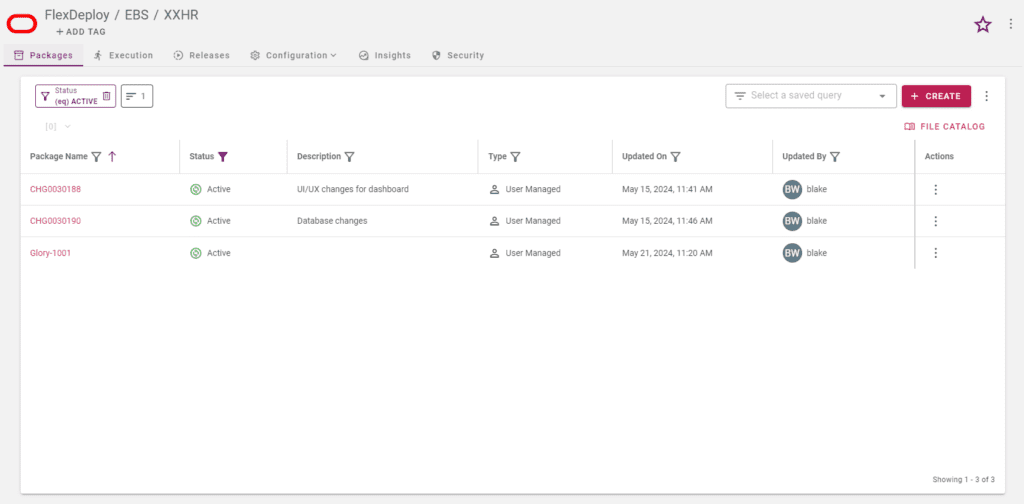The width and height of the screenshot is (1024, 504).
Task: Open the Type column filter
Action: (515, 157)
